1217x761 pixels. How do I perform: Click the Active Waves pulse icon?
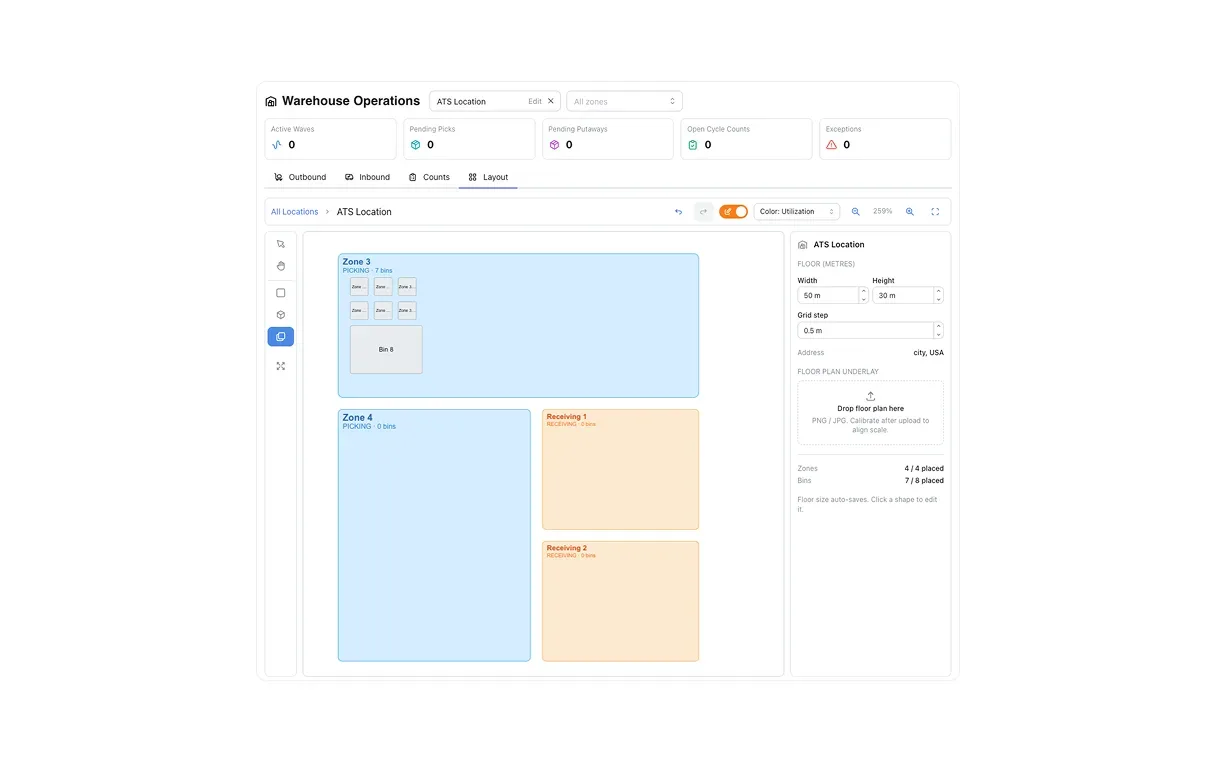pos(277,145)
